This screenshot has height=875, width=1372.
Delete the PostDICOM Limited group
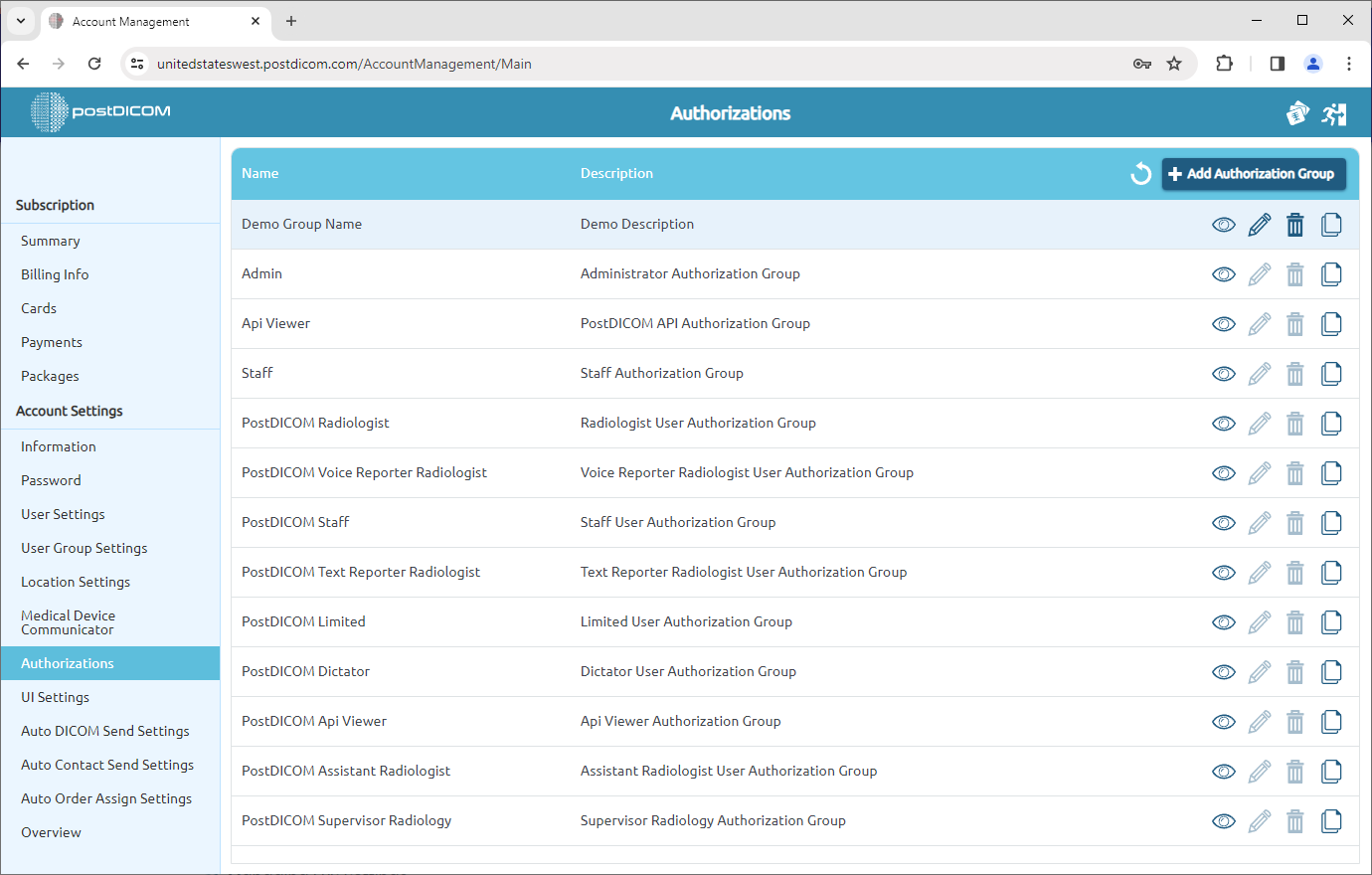1294,621
